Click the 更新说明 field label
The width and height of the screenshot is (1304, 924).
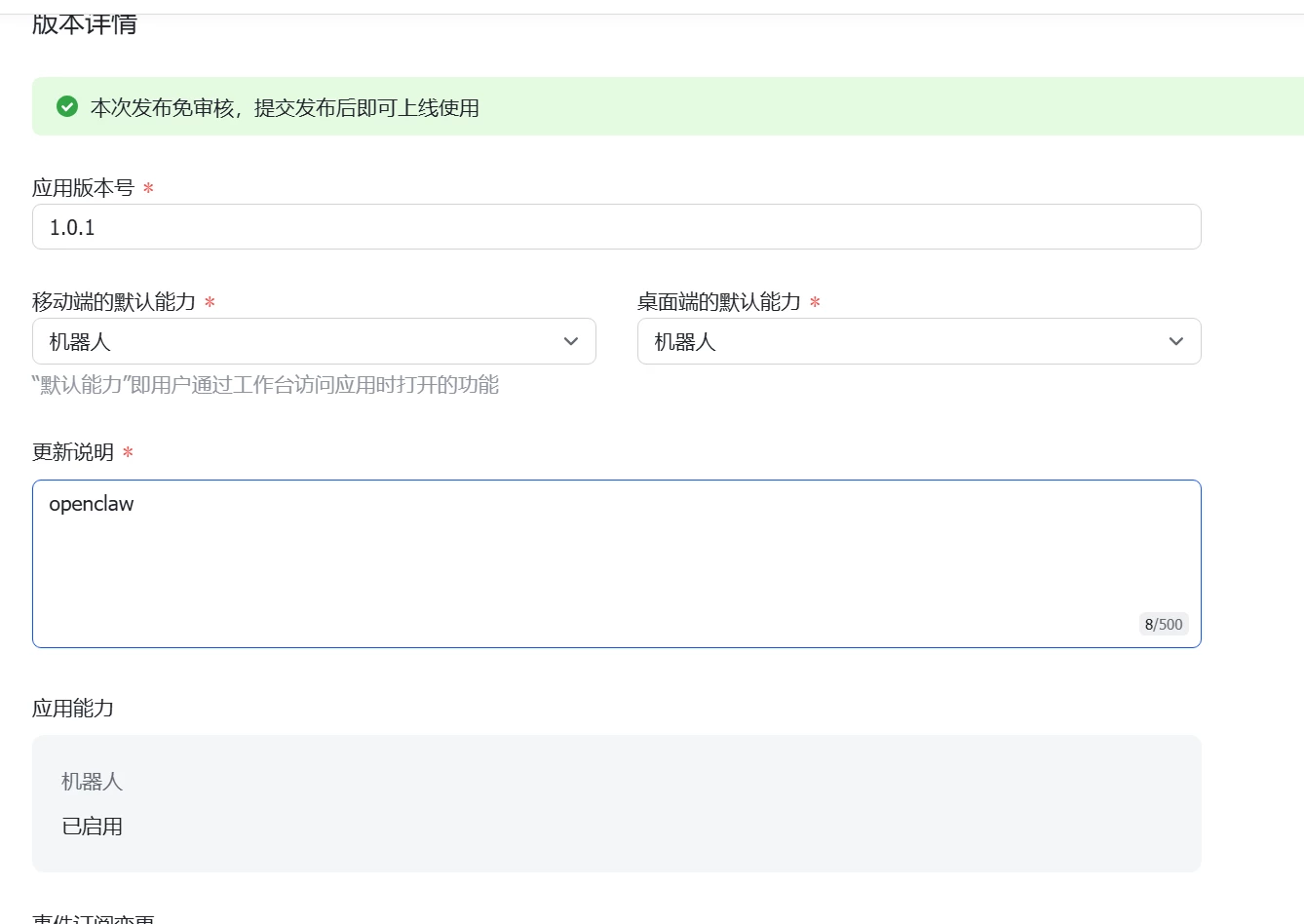(x=73, y=452)
